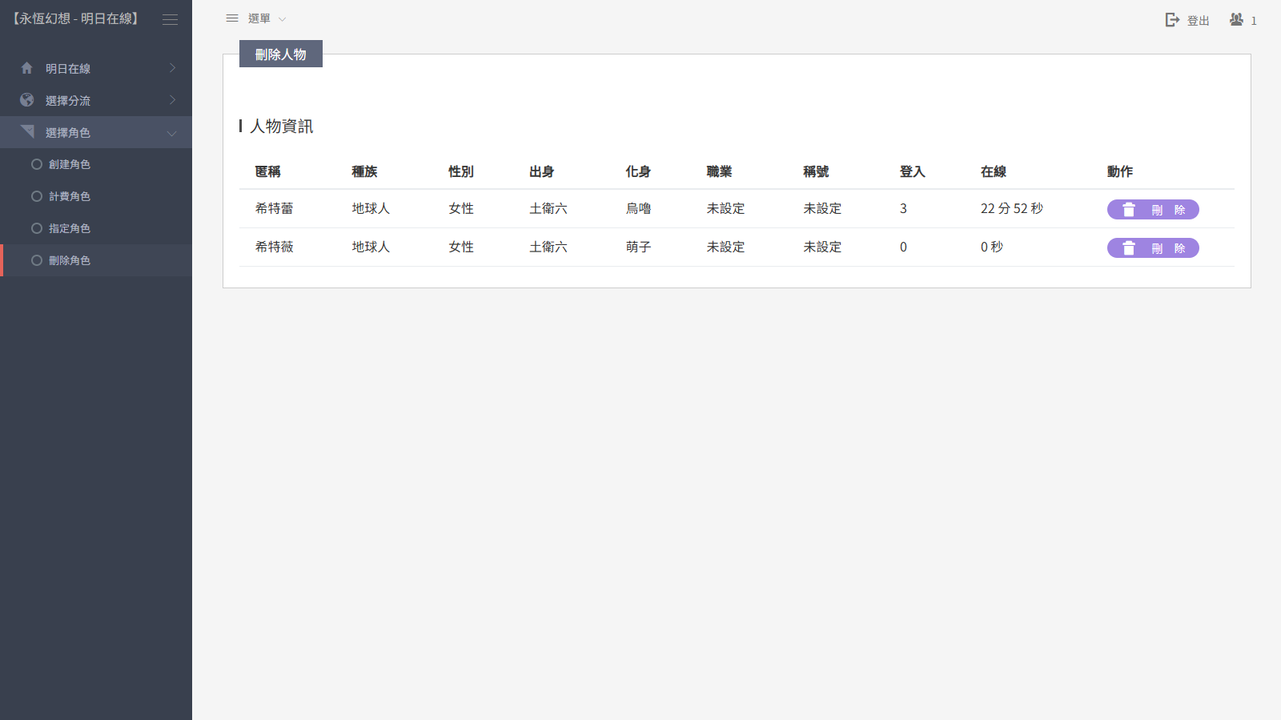The width and height of the screenshot is (1281, 720).
Task: Click the 選單 menu lines icon
Action: [232, 18]
